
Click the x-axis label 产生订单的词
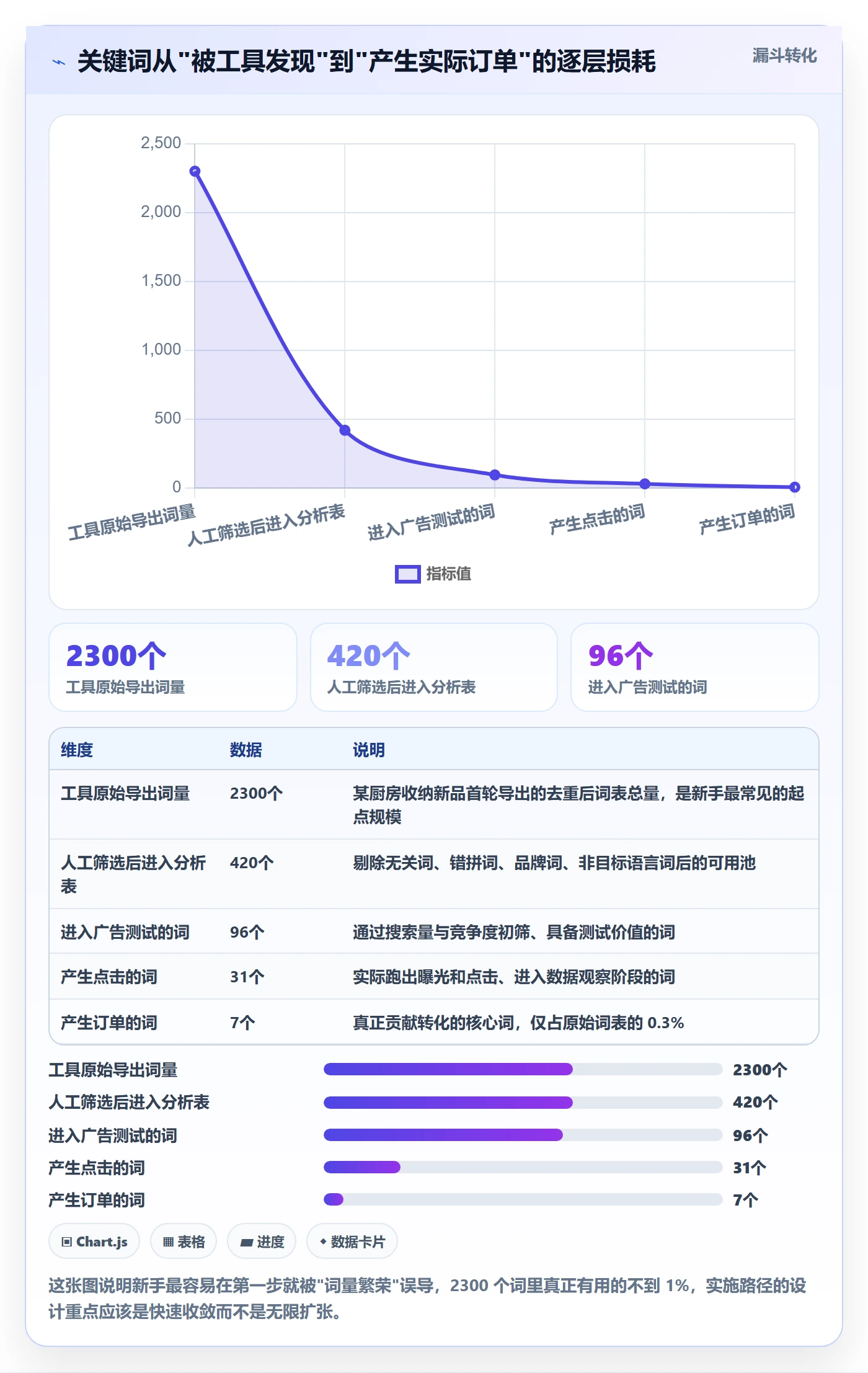pyautogui.click(x=747, y=520)
